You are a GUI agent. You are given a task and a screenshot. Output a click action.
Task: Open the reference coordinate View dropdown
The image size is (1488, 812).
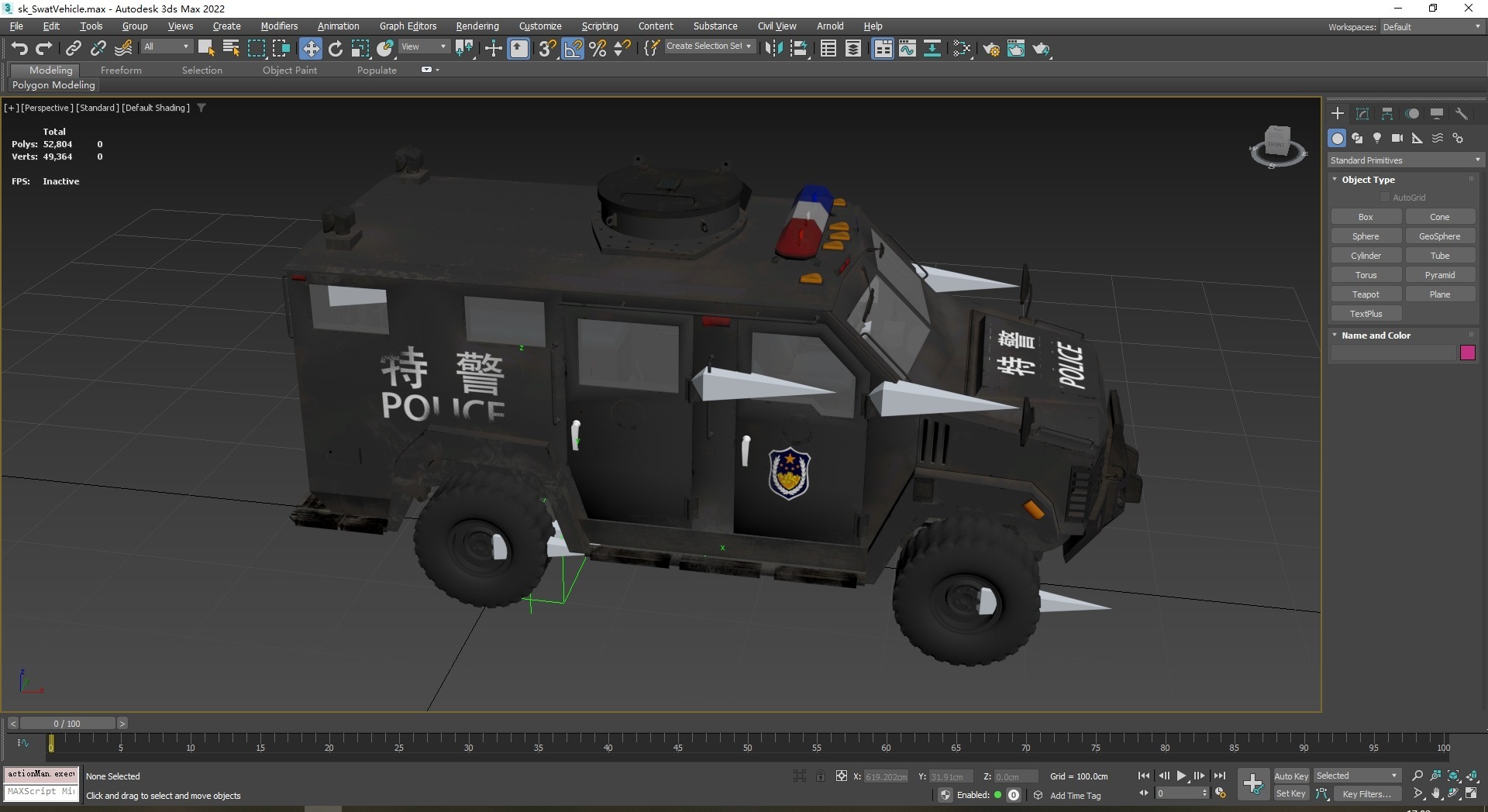click(x=424, y=46)
